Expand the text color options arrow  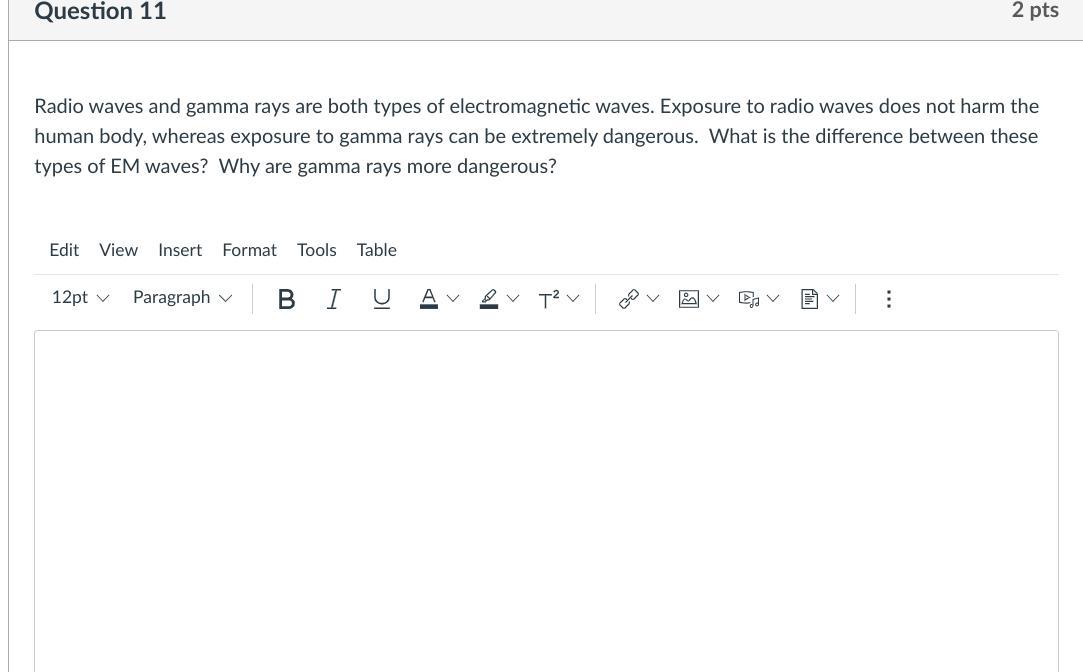click(x=453, y=298)
